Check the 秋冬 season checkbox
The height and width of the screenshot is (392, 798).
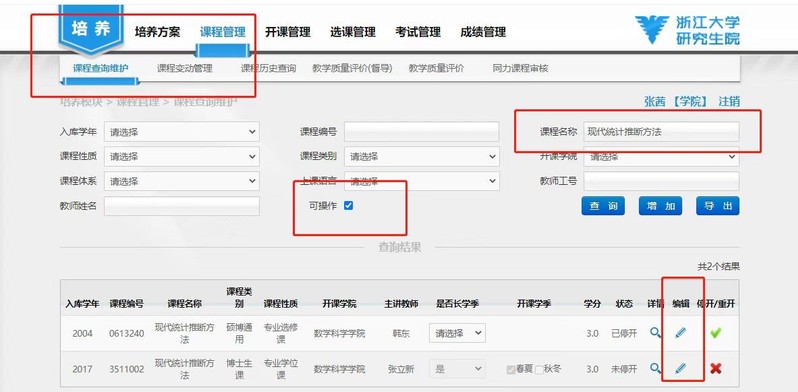coord(539,370)
